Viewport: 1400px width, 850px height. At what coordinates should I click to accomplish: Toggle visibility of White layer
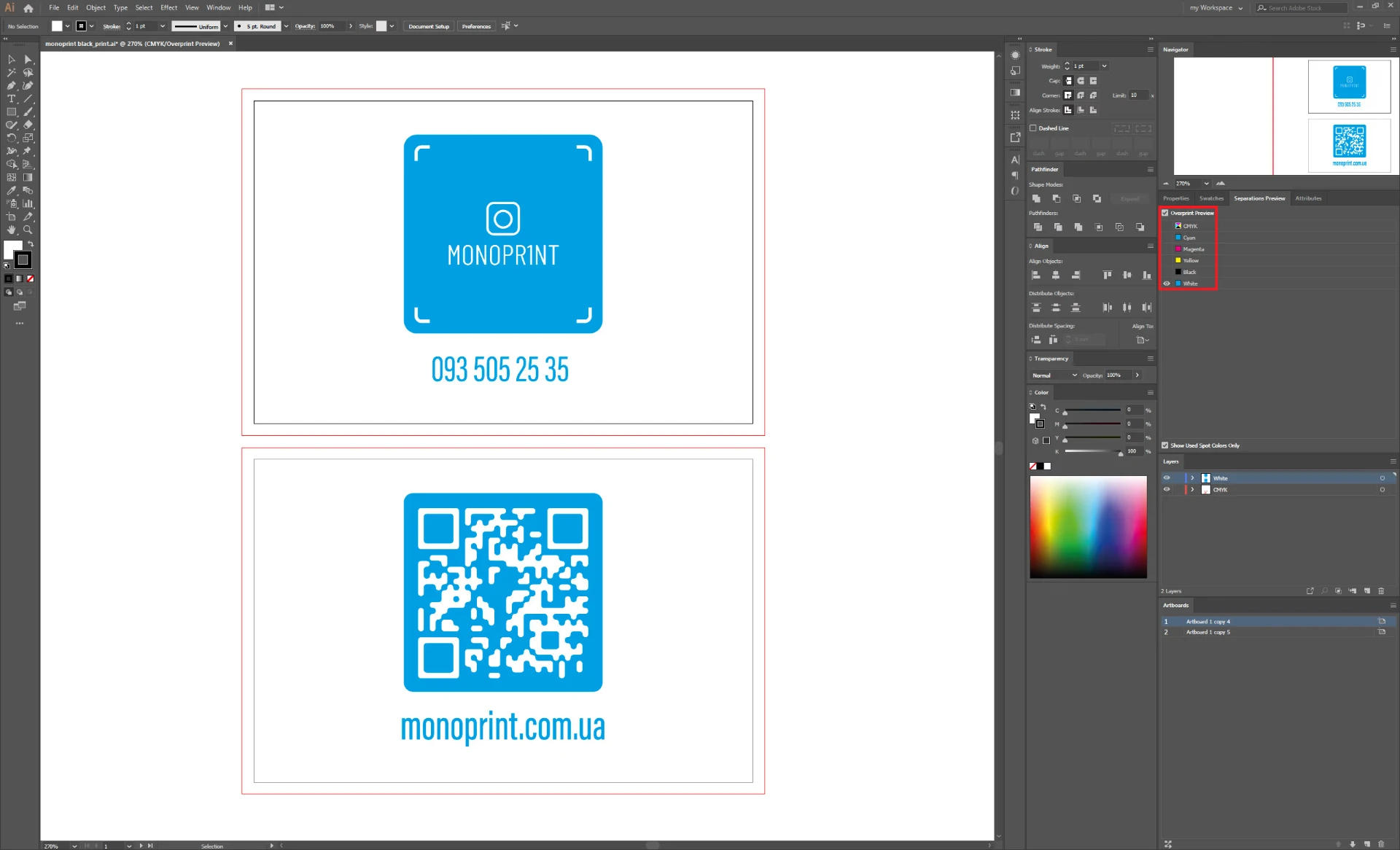point(1167,478)
